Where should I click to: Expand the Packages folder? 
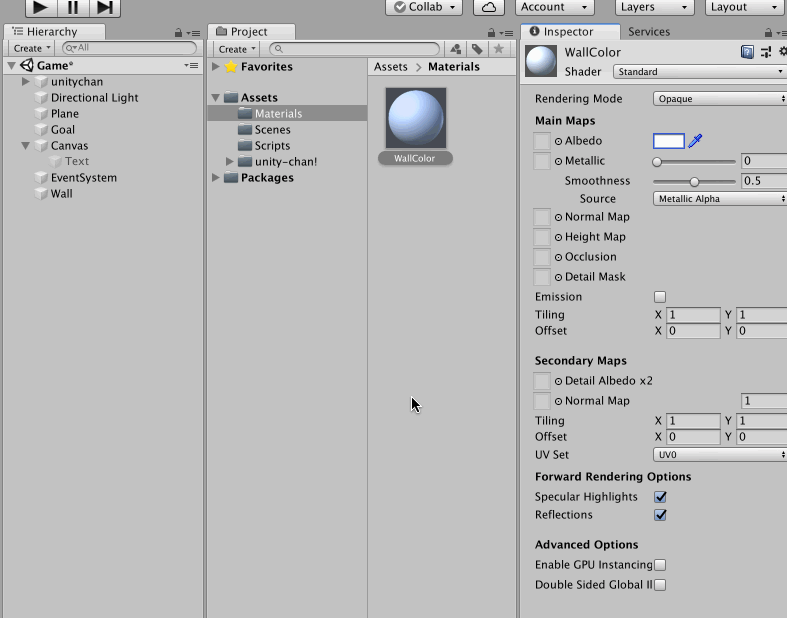[216, 177]
